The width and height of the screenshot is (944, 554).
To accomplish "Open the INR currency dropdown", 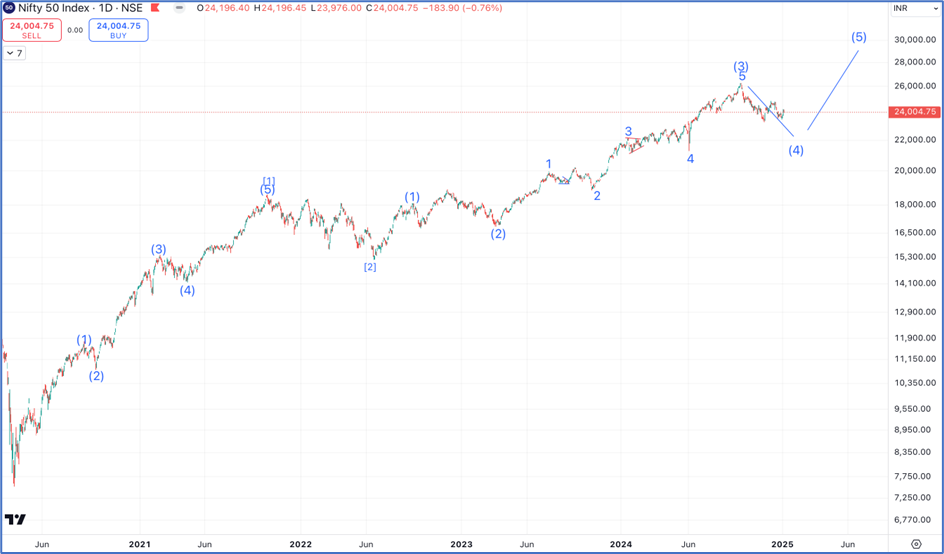I will pos(915,8).
